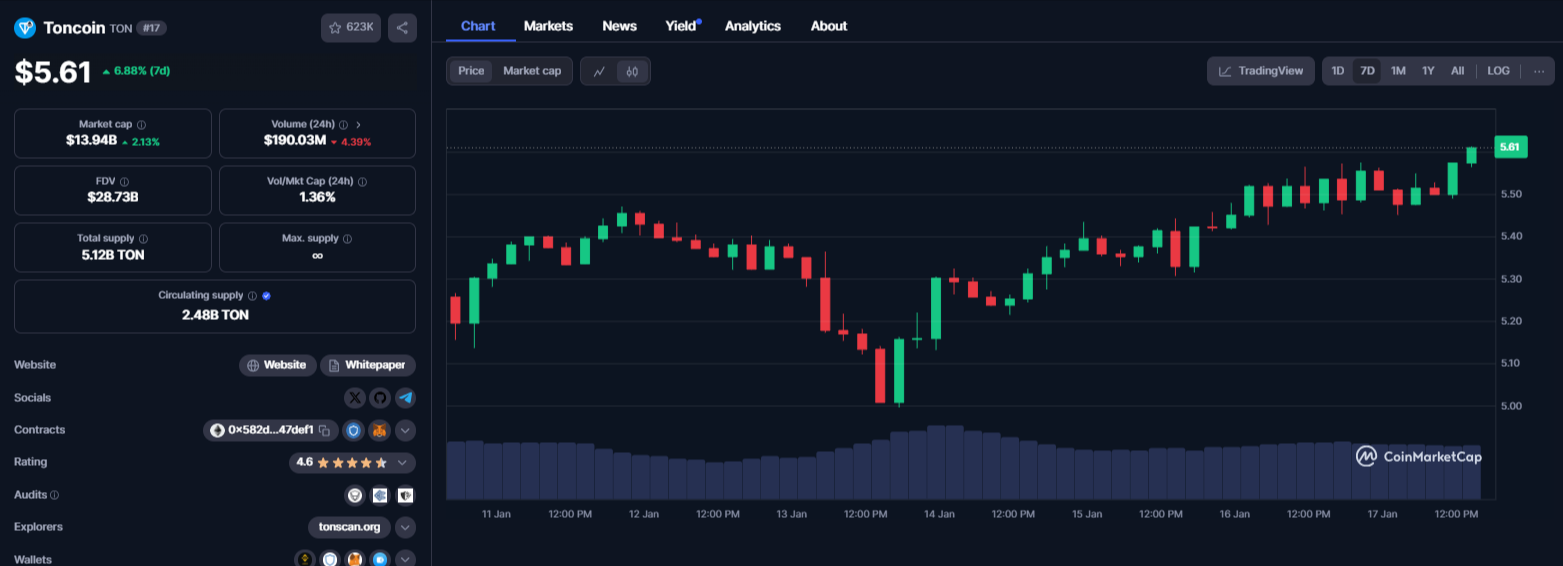Screen dimensions: 1563x566
Task: Switch chart to Market cap view
Action: [532, 71]
